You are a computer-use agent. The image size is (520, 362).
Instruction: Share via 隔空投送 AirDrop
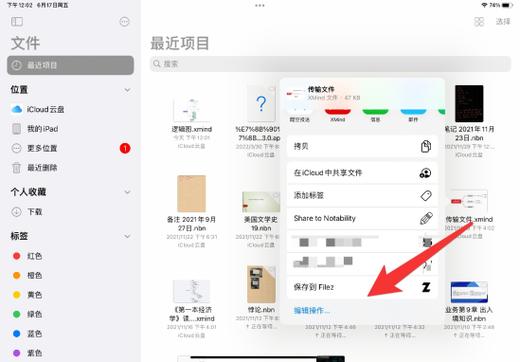[299, 115]
